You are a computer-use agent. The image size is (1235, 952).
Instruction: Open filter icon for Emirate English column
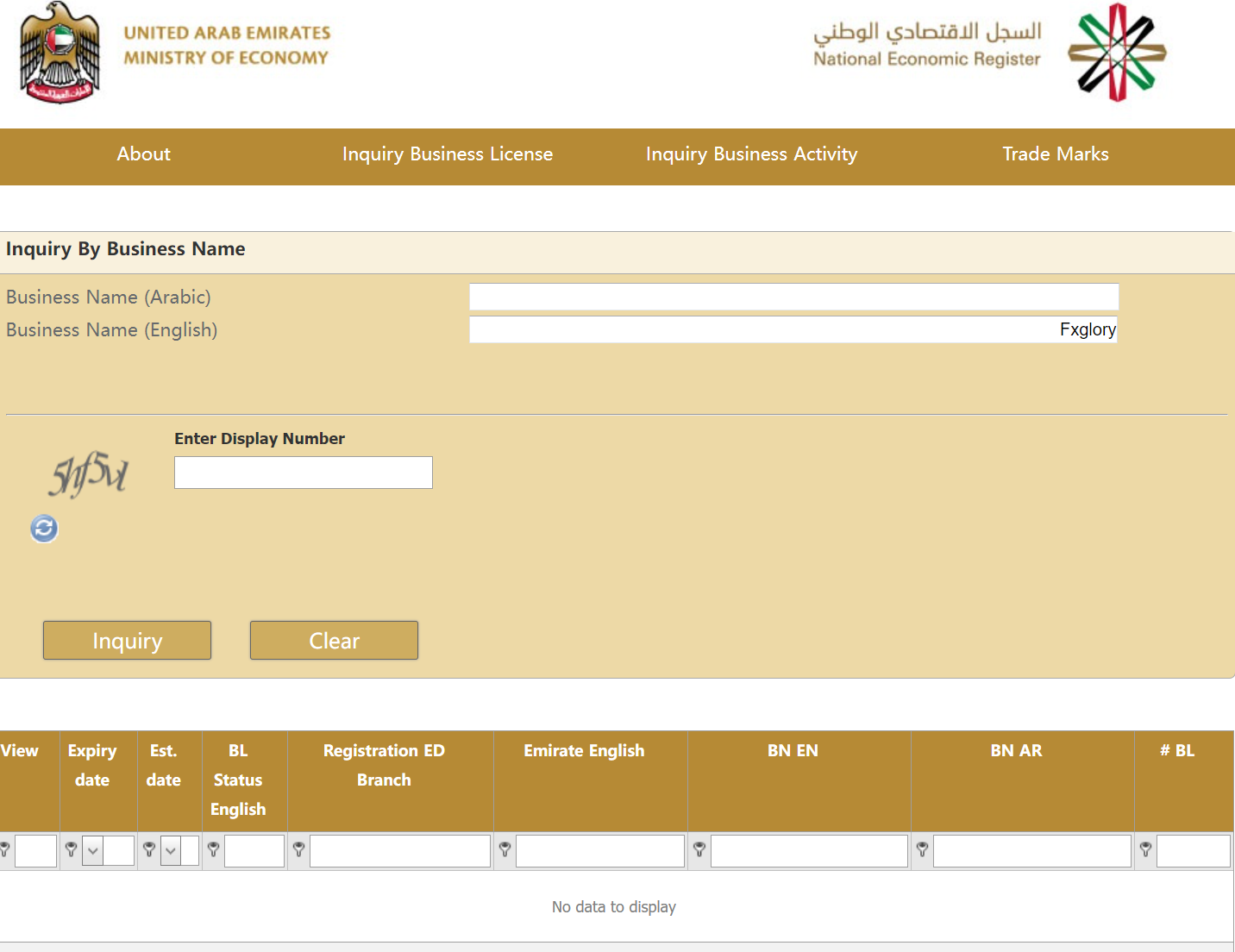click(505, 850)
